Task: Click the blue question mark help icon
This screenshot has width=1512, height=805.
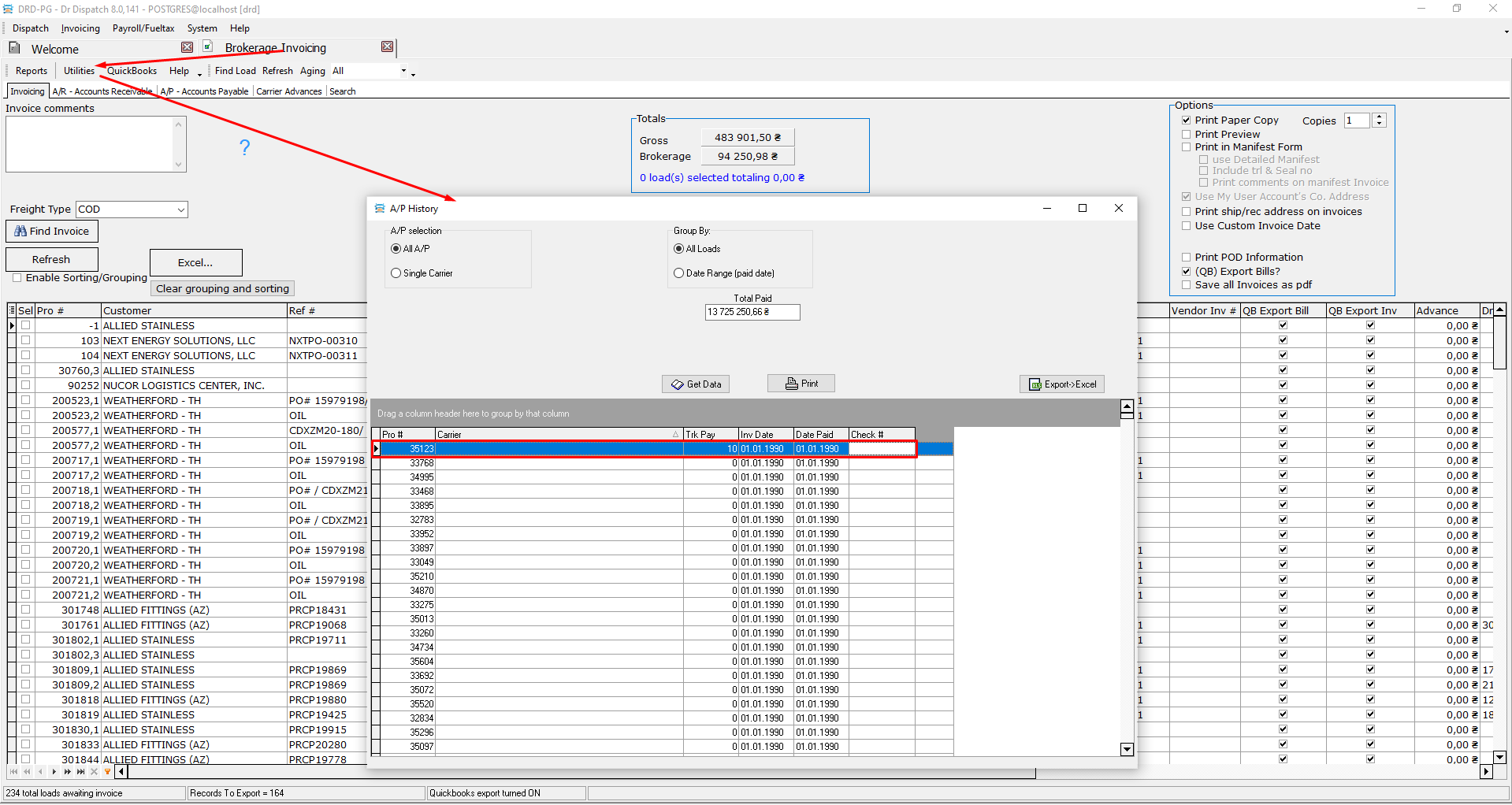Action: click(x=244, y=147)
